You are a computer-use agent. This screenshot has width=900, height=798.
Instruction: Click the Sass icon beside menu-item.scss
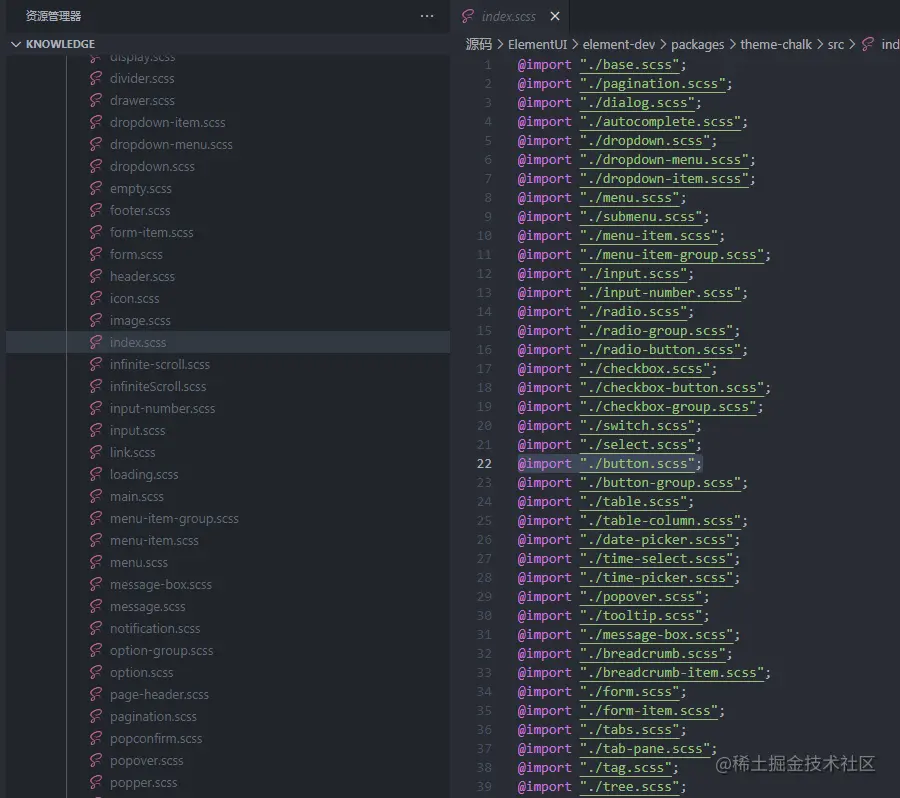point(96,540)
